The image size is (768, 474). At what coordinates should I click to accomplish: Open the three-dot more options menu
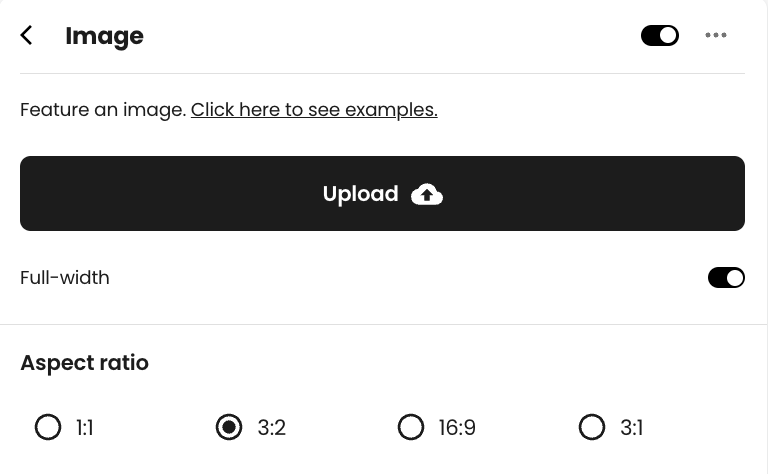(716, 35)
